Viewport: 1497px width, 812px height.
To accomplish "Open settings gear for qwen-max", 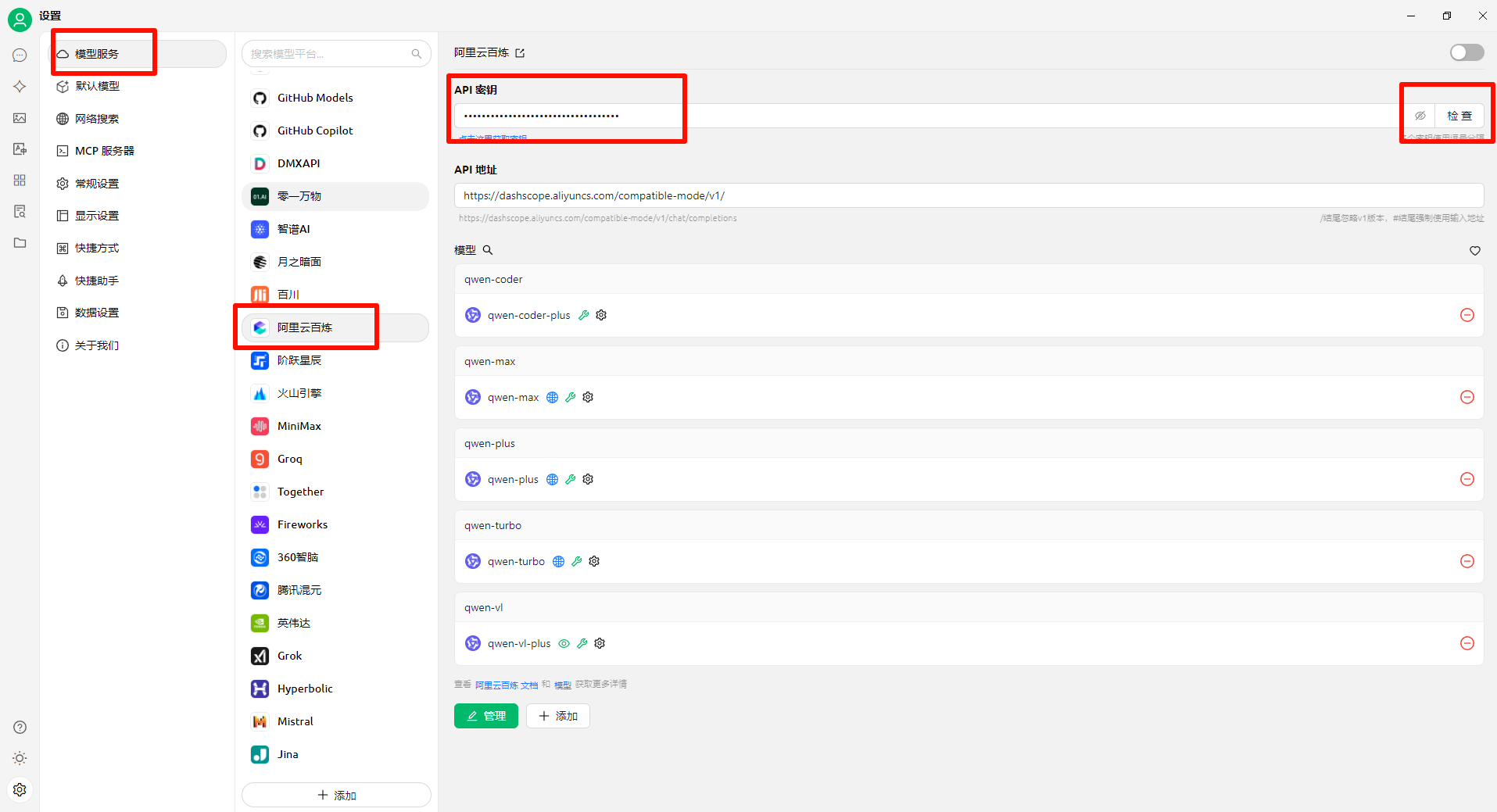I will coord(588,397).
